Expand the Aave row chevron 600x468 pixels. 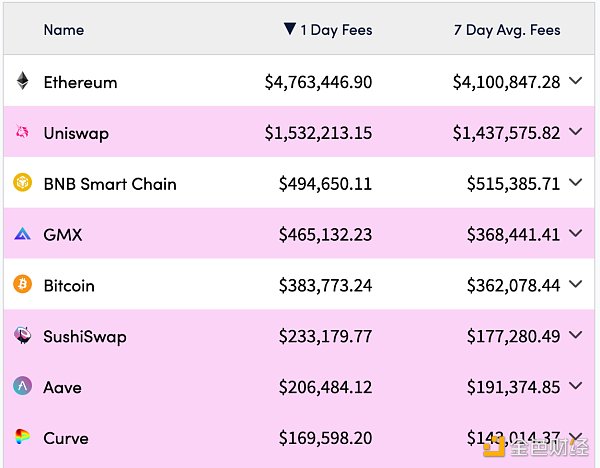click(x=575, y=386)
